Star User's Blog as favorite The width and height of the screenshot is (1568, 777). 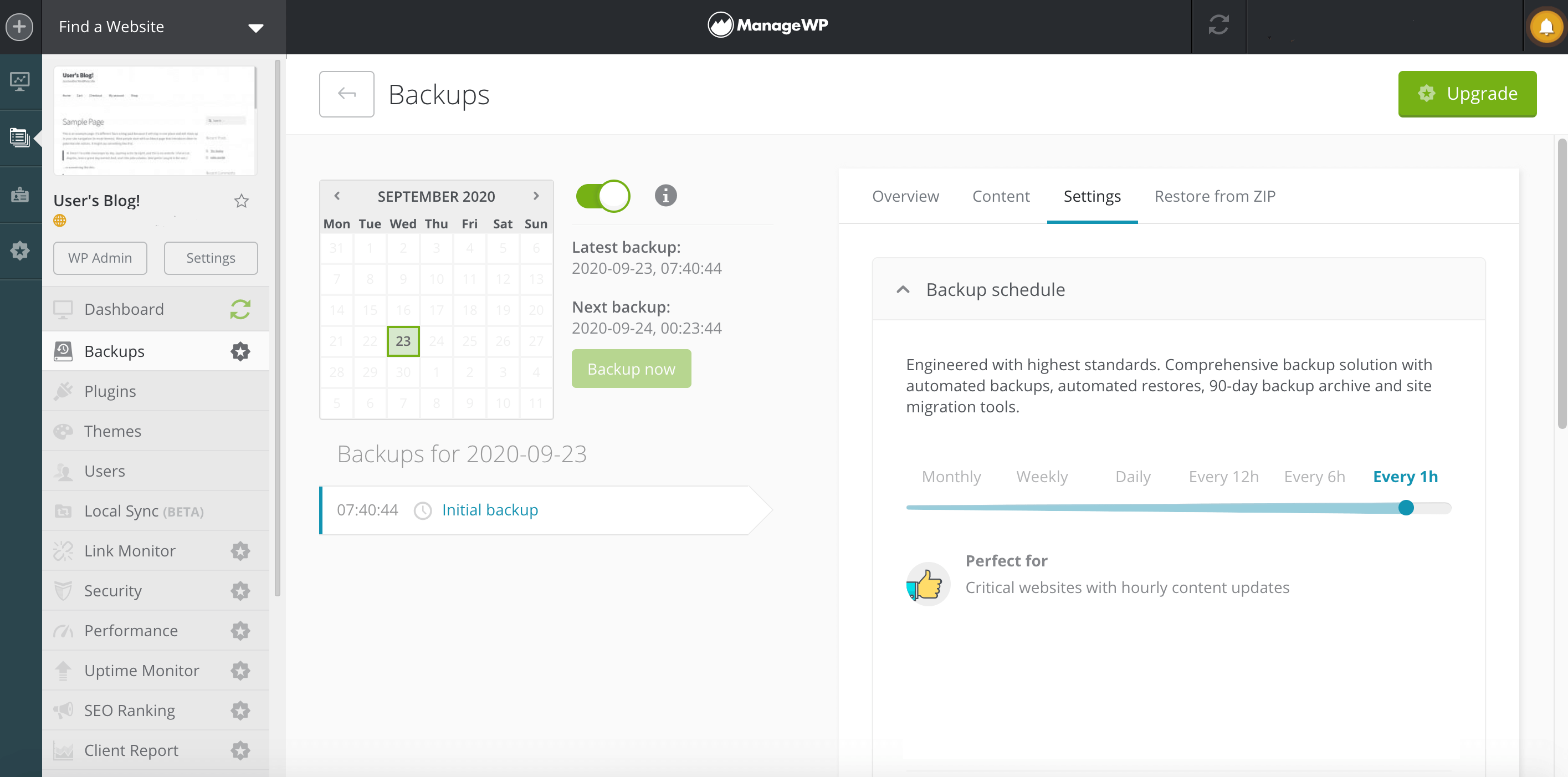point(242,201)
